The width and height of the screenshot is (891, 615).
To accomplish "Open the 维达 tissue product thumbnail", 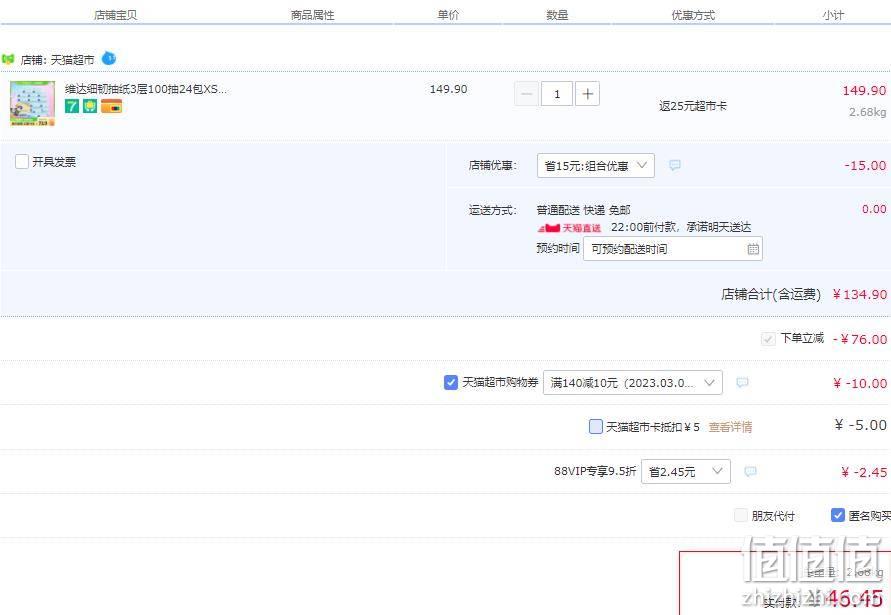I will coord(32,103).
